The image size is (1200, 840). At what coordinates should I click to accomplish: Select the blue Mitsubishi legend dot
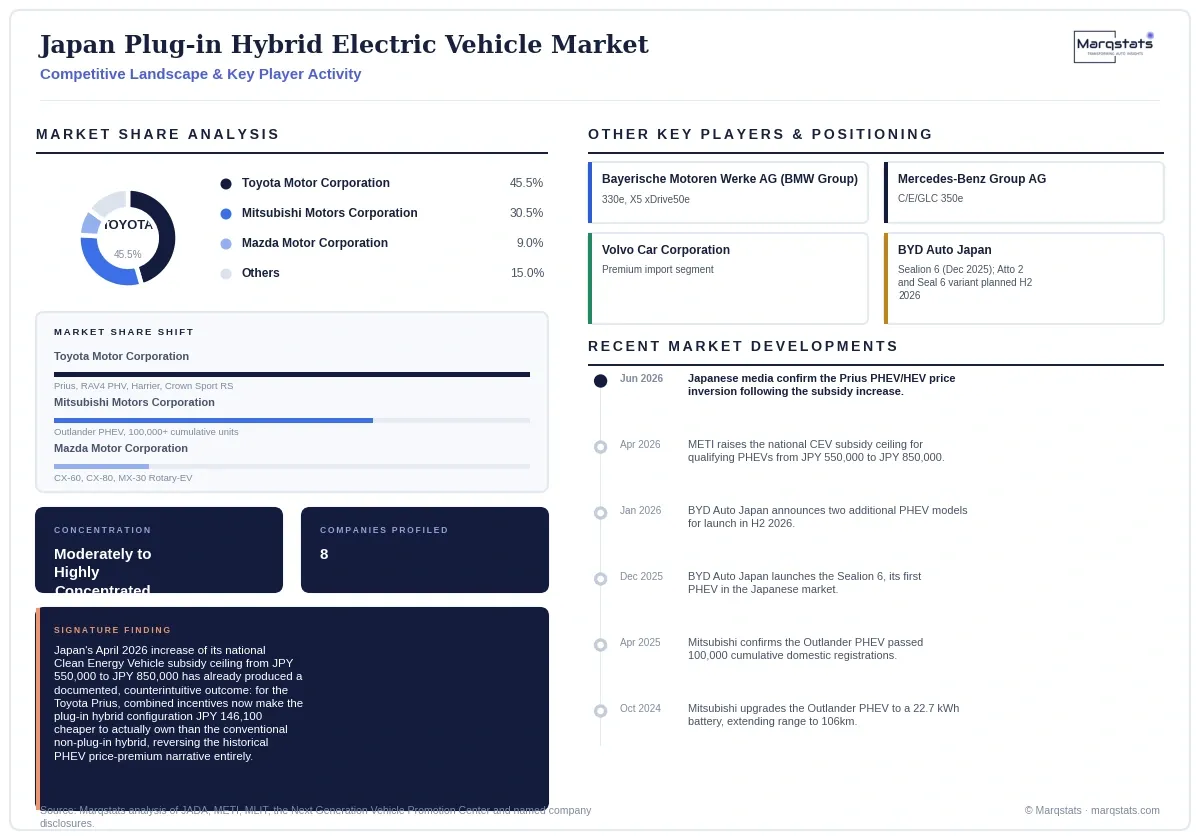coord(226,214)
